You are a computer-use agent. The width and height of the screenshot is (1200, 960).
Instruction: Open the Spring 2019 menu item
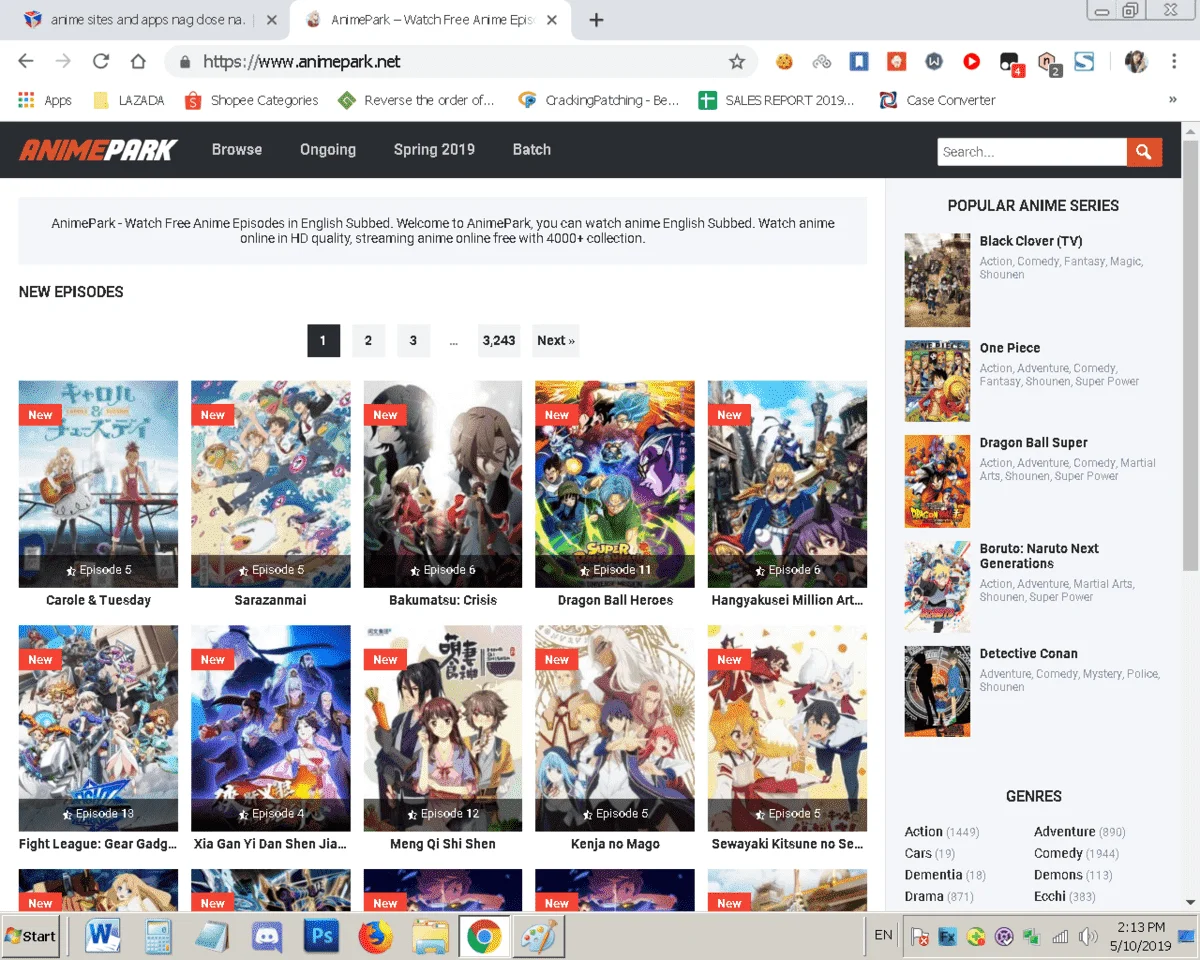pos(434,149)
